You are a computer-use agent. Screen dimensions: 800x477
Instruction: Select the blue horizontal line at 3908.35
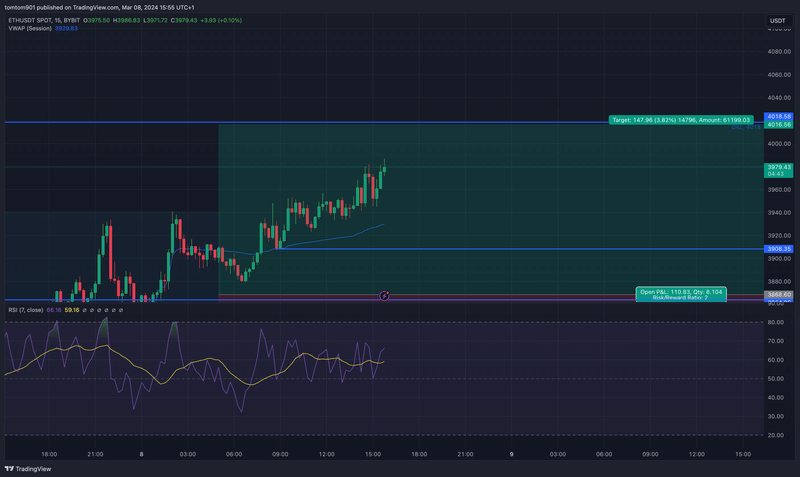tap(520, 249)
